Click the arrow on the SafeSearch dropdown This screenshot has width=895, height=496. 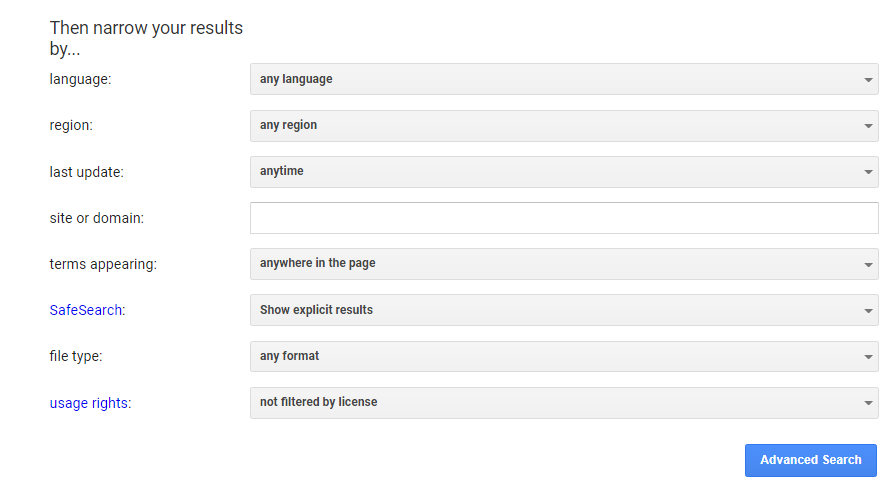pyautogui.click(x=867, y=311)
